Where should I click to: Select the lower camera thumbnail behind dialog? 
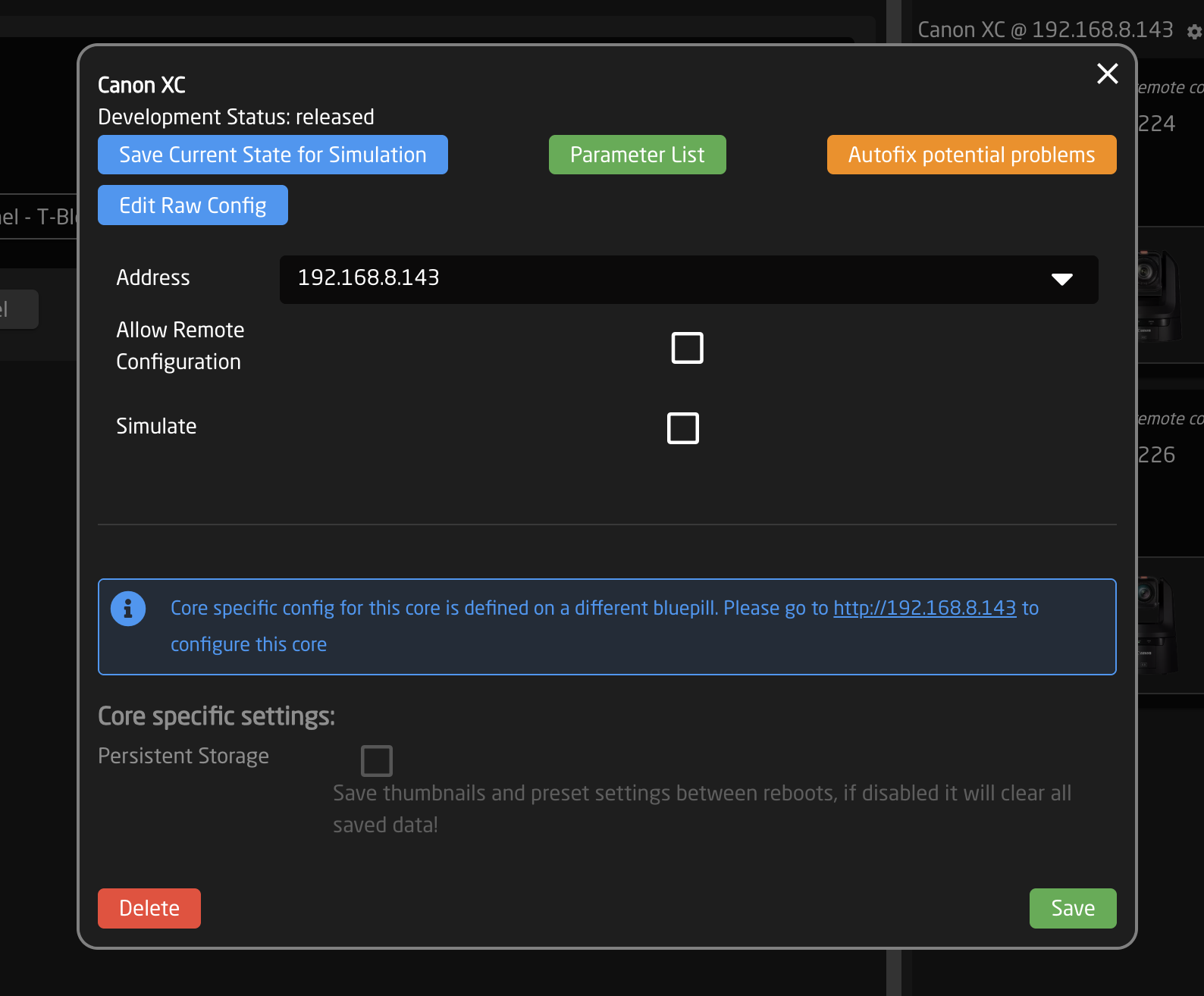pyautogui.click(x=1160, y=625)
